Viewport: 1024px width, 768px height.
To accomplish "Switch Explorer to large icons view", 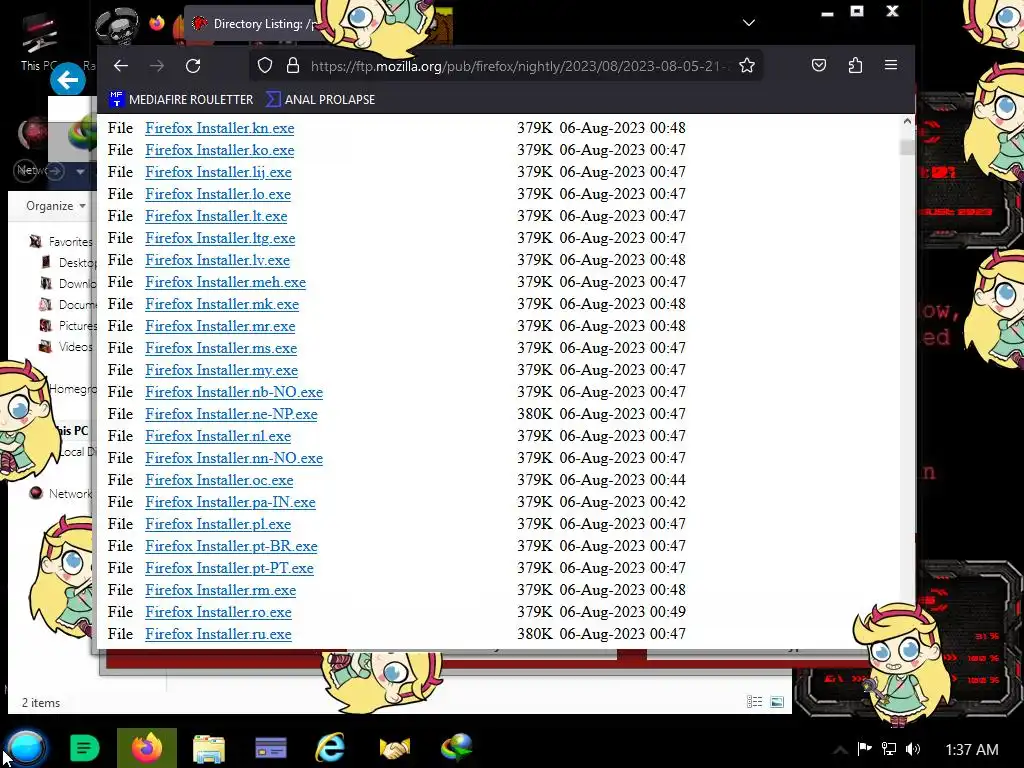I will [x=776, y=702].
